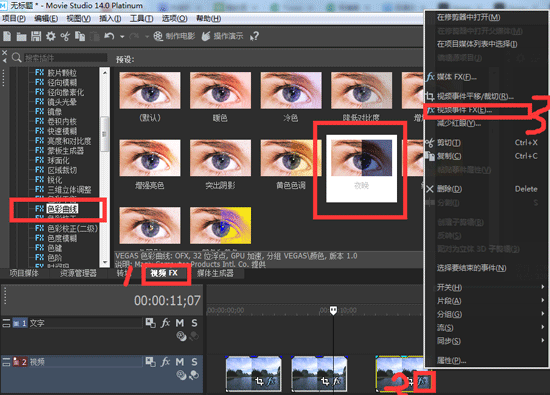This screenshot has height=395, width=550.
Task: Click the New Project toolbar icon
Action: [x=7, y=36]
